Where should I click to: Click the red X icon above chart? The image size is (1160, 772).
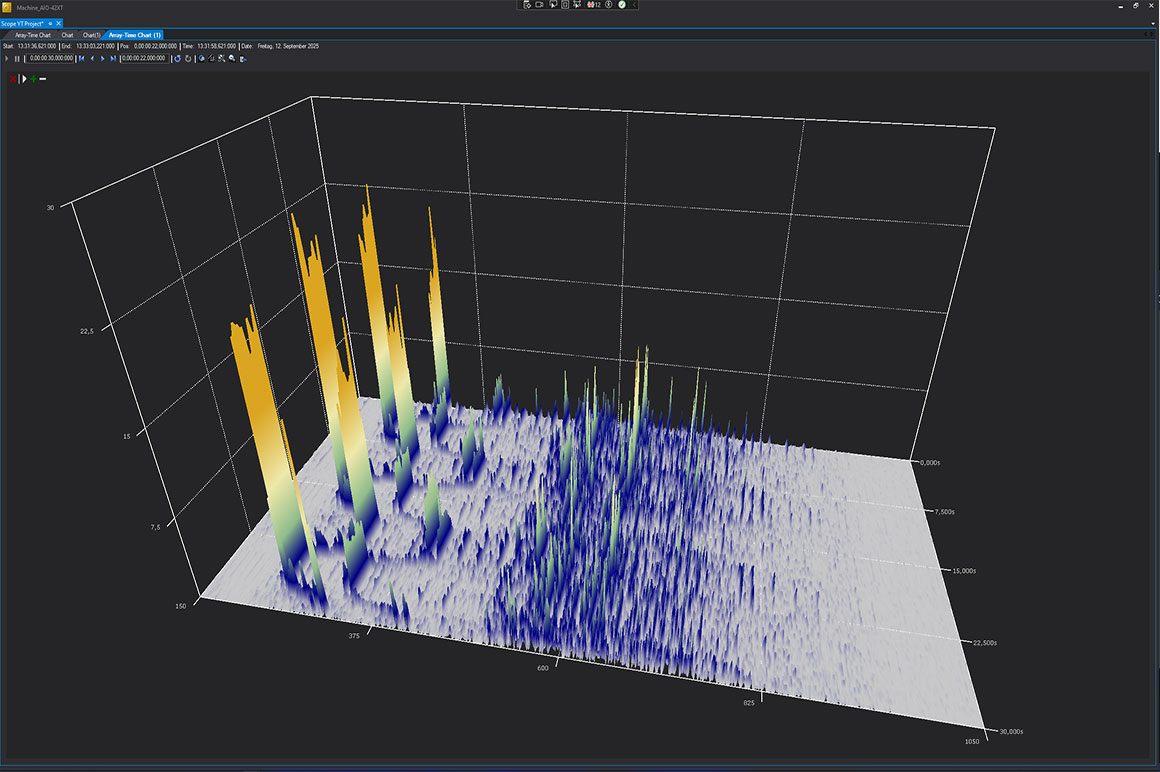pos(12,78)
